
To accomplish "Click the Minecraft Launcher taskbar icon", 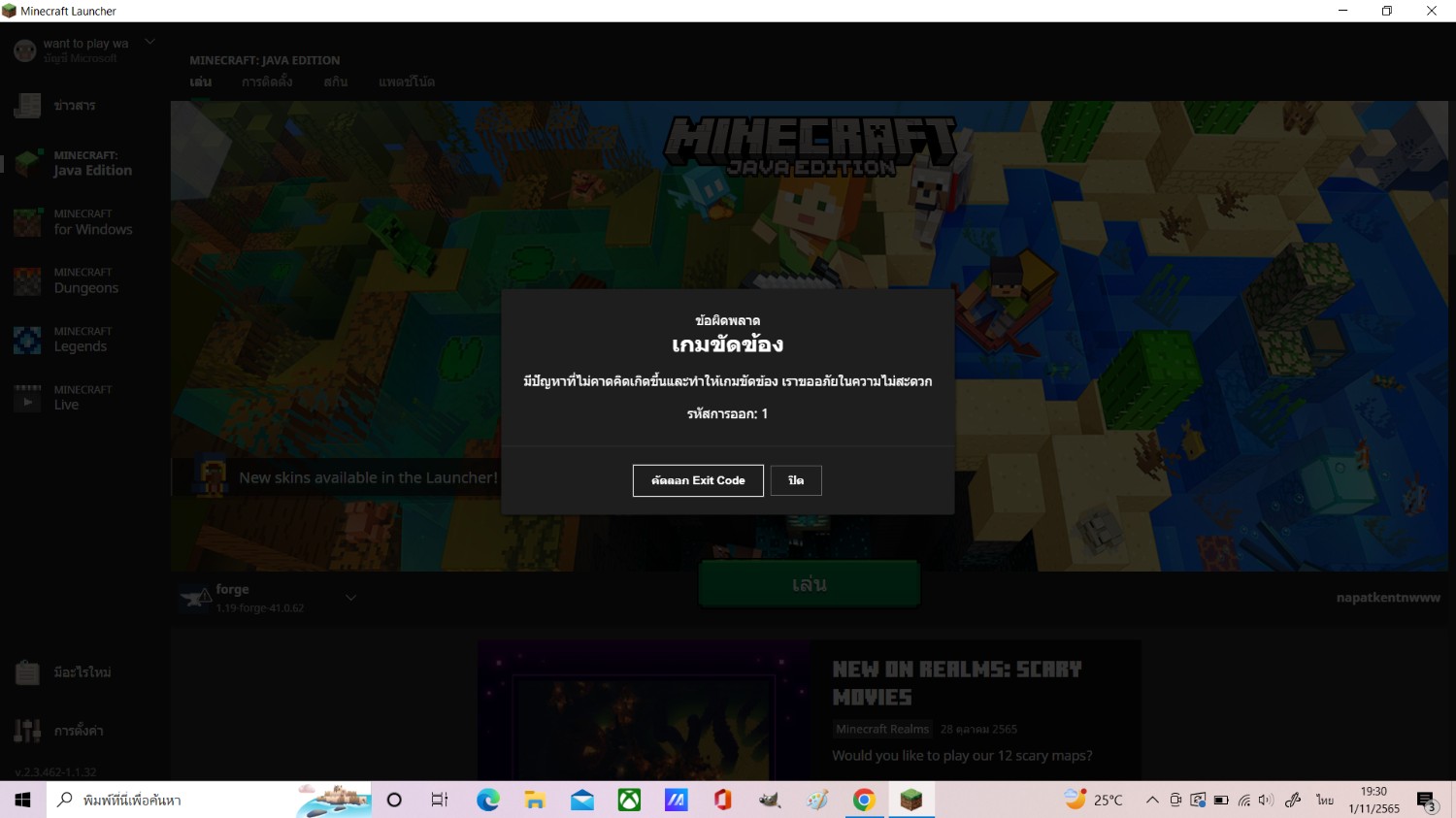I will (911, 800).
